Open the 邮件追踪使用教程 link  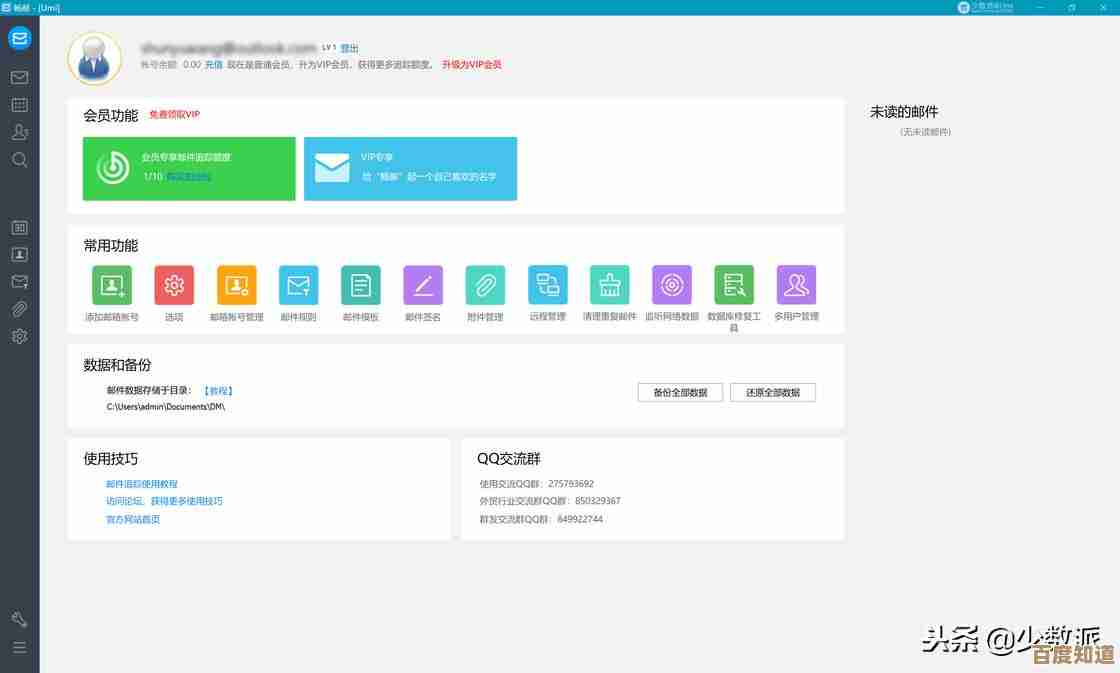pos(142,484)
